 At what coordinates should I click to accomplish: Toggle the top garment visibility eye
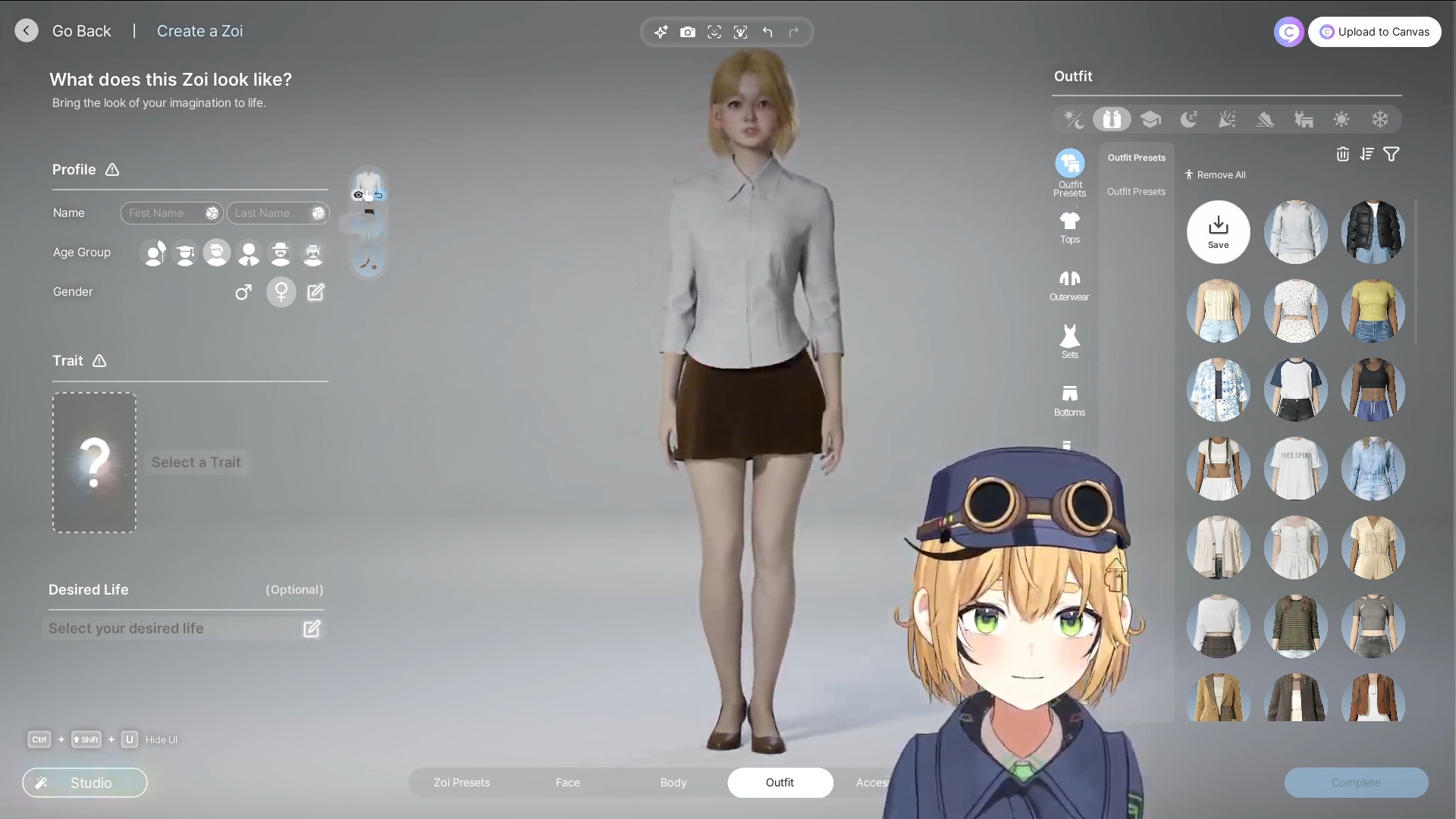coord(358,195)
